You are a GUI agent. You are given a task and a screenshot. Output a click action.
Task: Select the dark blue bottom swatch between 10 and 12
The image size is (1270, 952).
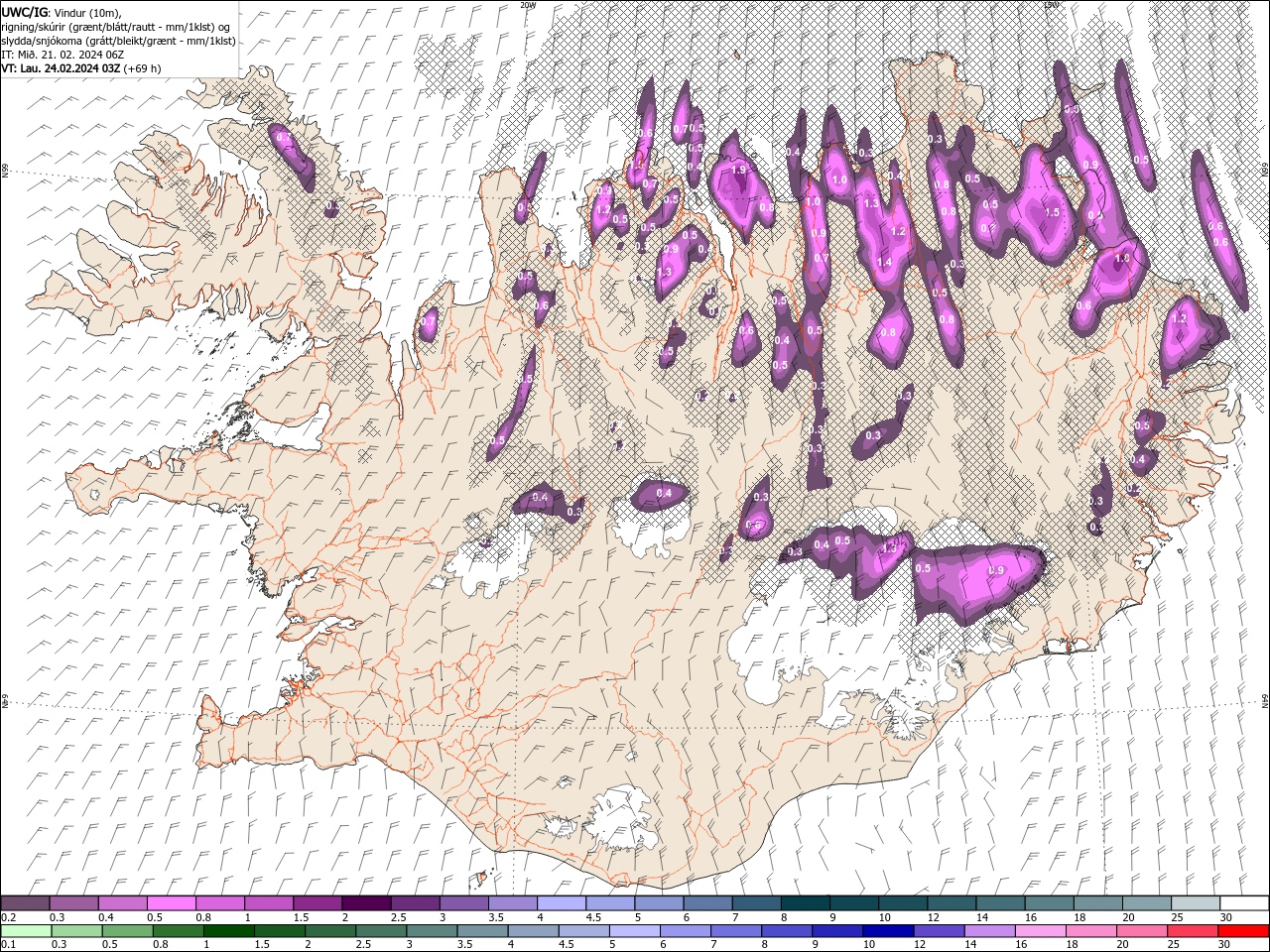889,931
